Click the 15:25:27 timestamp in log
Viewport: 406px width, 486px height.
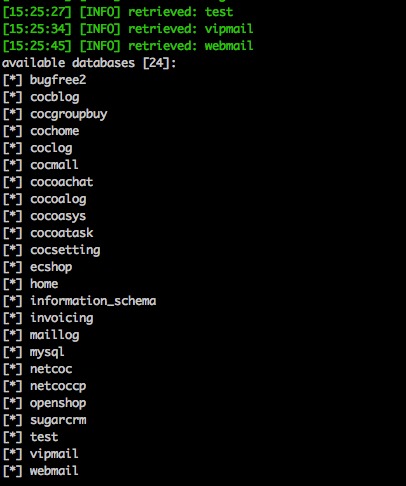click(37, 12)
